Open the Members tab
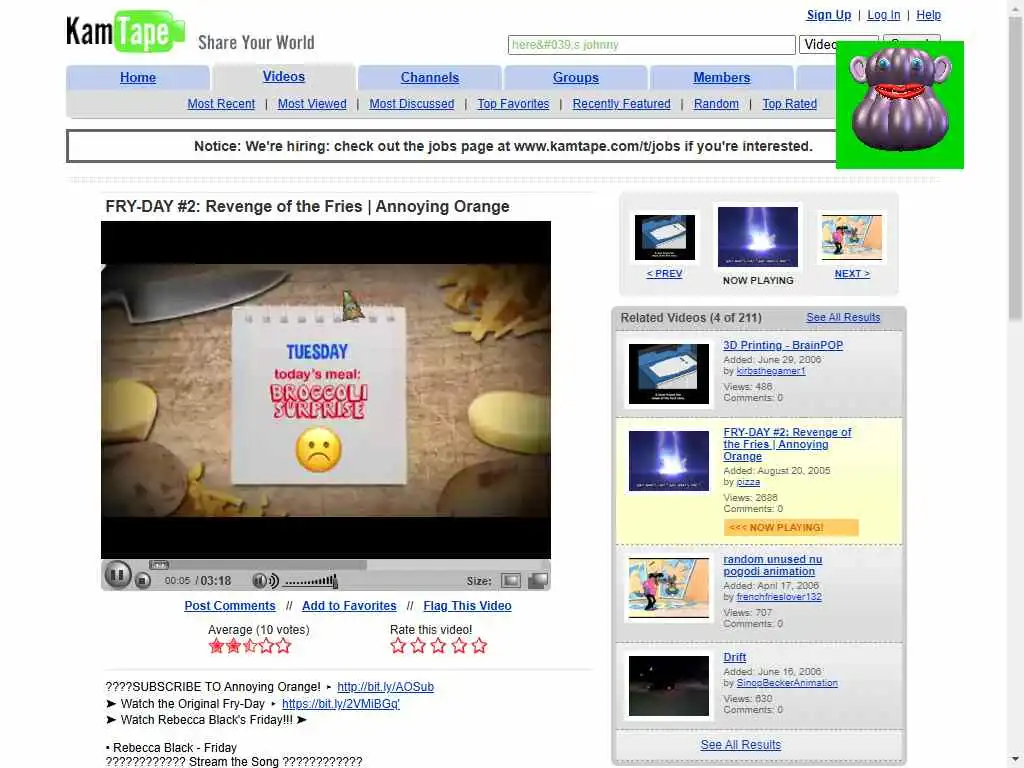 tap(722, 78)
